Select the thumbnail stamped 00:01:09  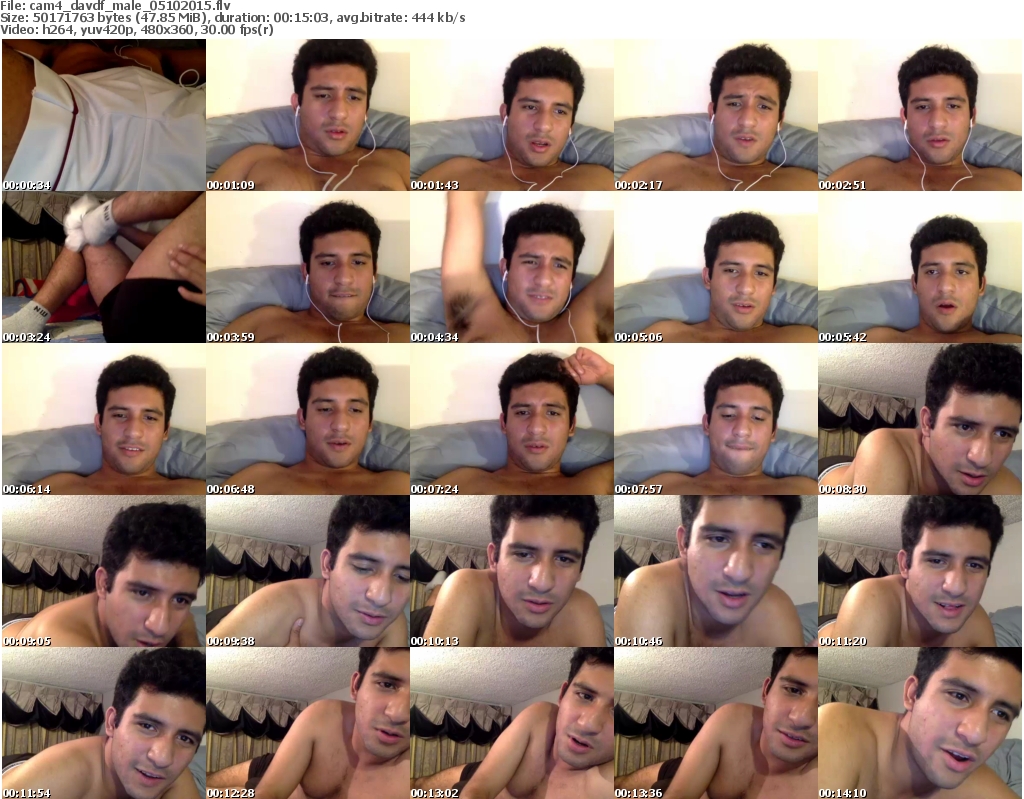tap(308, 115)
